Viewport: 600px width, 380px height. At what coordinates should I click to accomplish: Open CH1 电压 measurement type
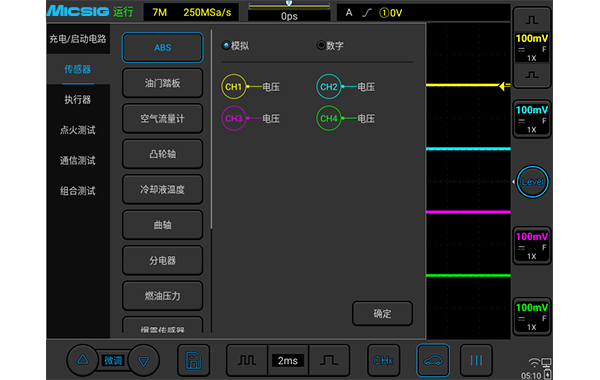(271, 87)
